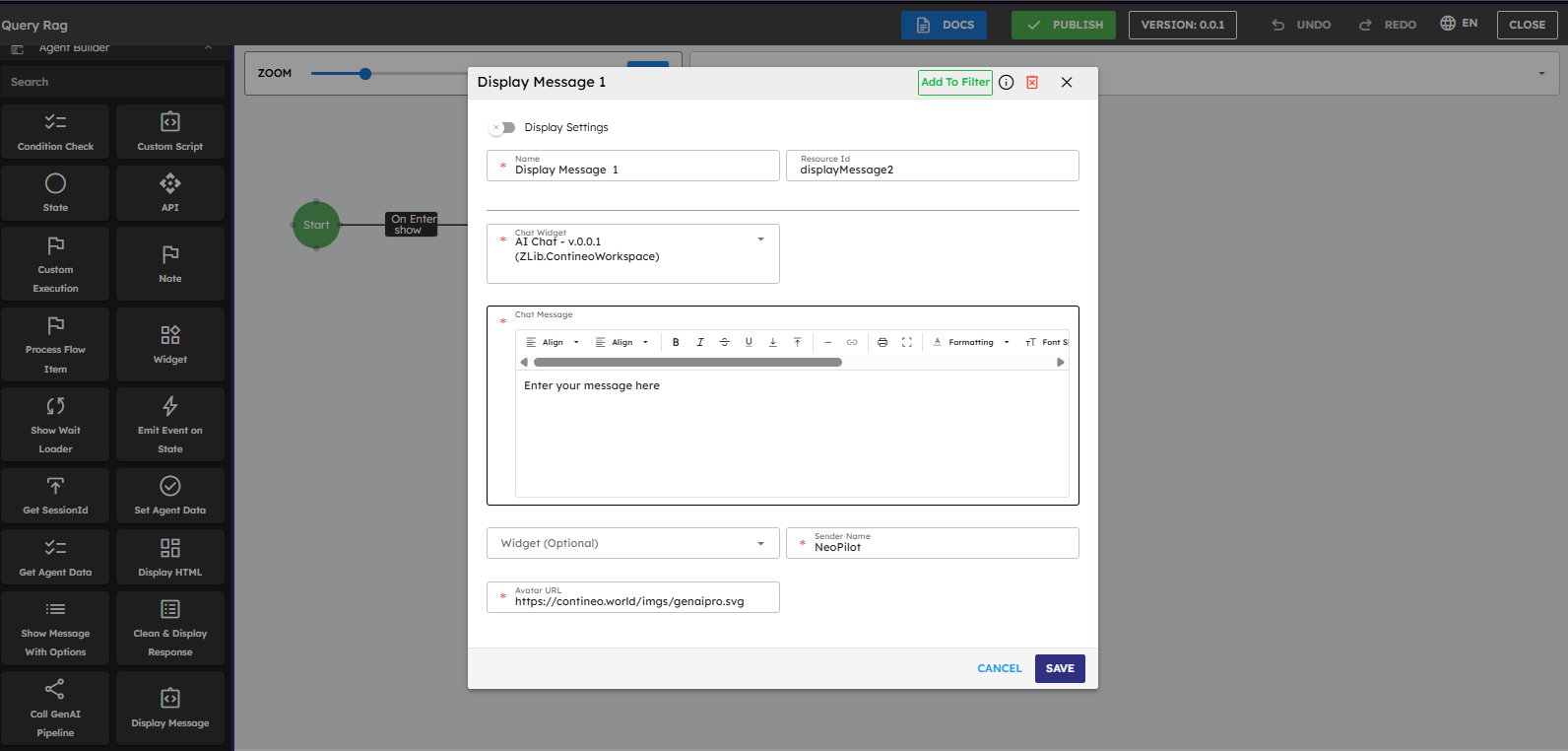Image resolution: width=1568 pixels, height=751 pixels.
Task: Toggle bold in chat message editor
Action: [x=676, y=342]
